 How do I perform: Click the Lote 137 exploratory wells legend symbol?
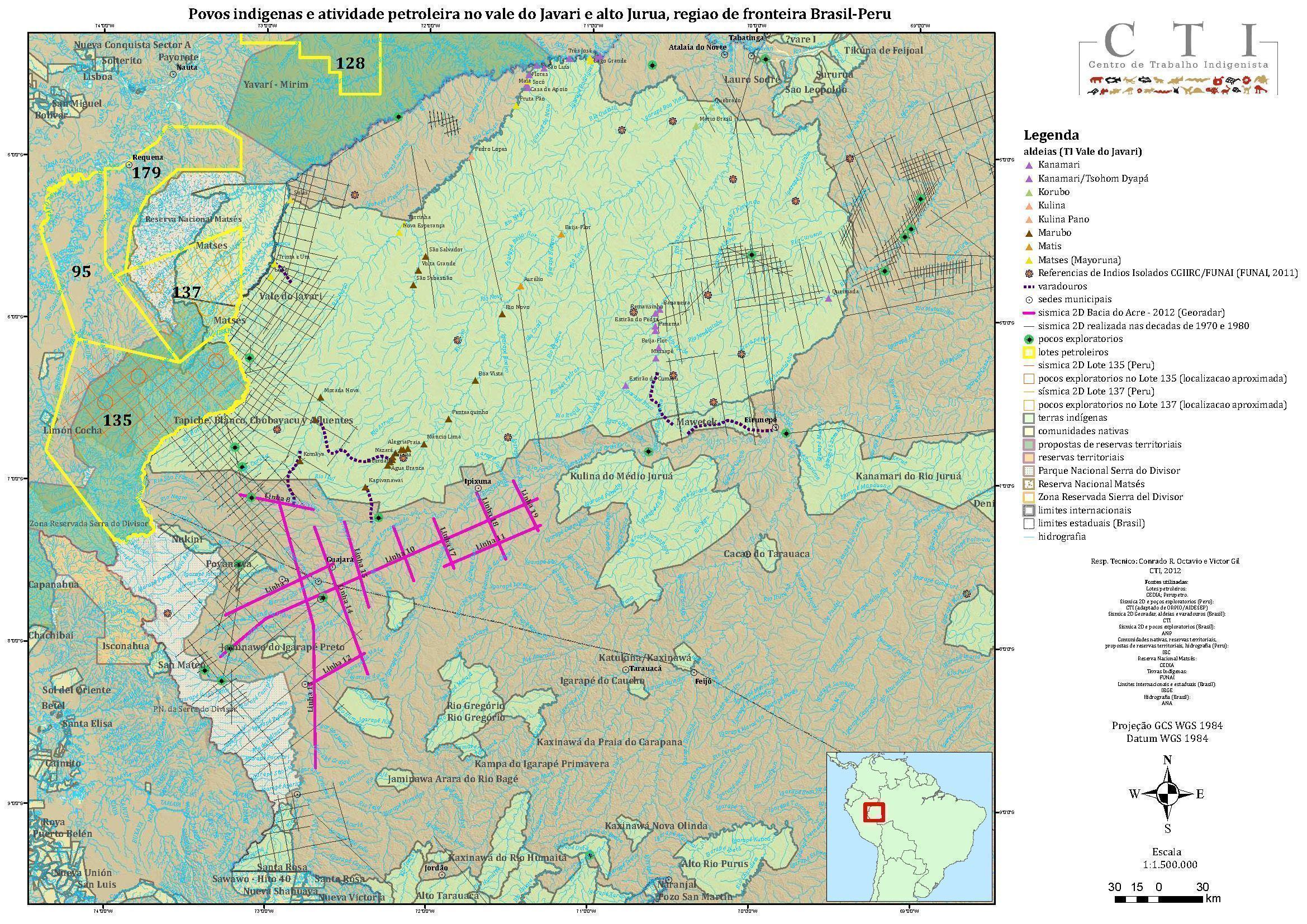point(1028,405)
